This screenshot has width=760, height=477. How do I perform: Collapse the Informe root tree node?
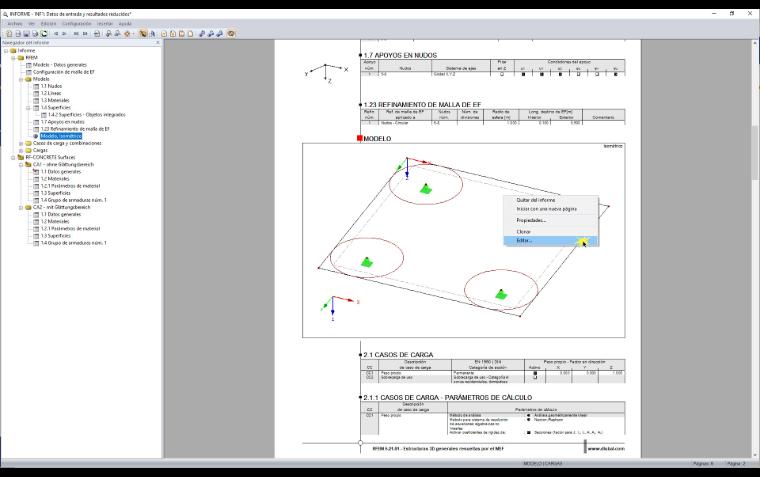click(x=6, y=50)
